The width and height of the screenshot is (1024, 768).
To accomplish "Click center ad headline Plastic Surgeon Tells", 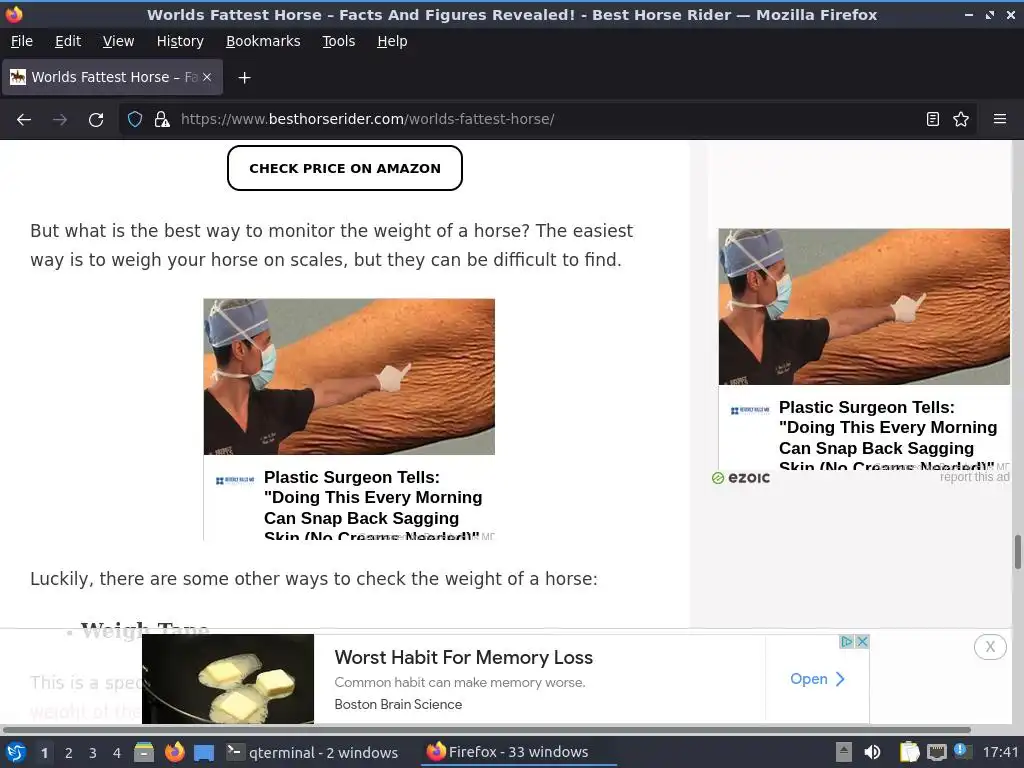I will (x=372, y=505).
